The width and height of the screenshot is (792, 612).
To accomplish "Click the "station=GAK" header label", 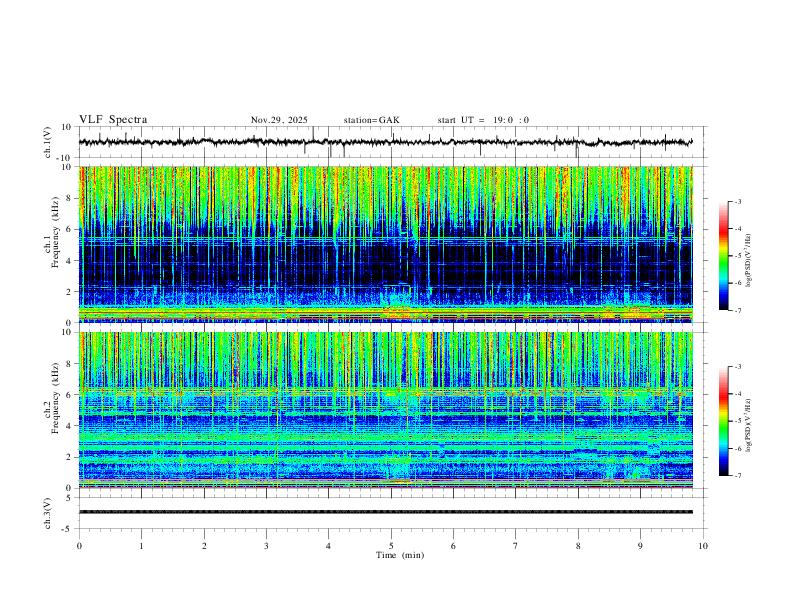I will pos(371,120).
